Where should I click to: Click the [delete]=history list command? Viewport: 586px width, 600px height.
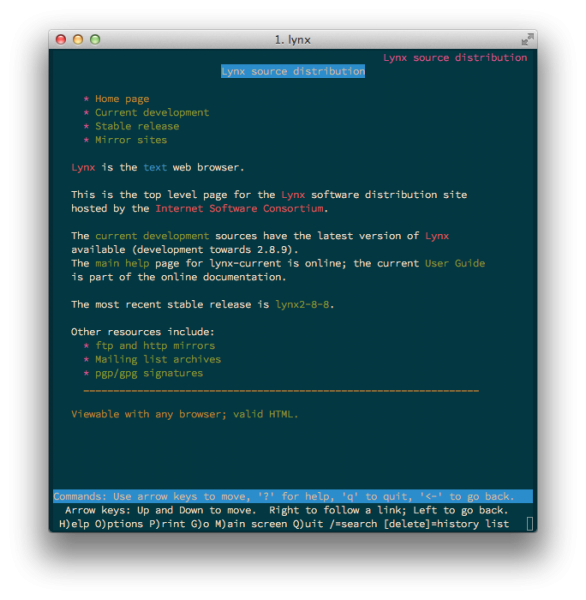pyautogui.click(x=446, y=524)
